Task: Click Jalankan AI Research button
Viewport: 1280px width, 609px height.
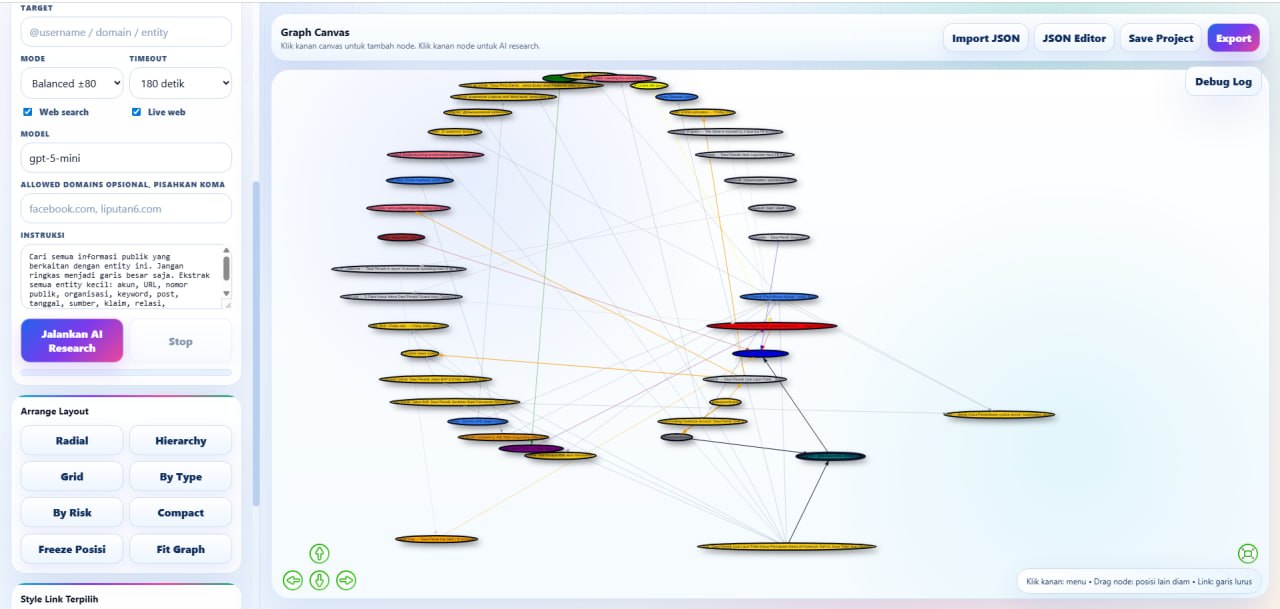Action: click(72, 341)
